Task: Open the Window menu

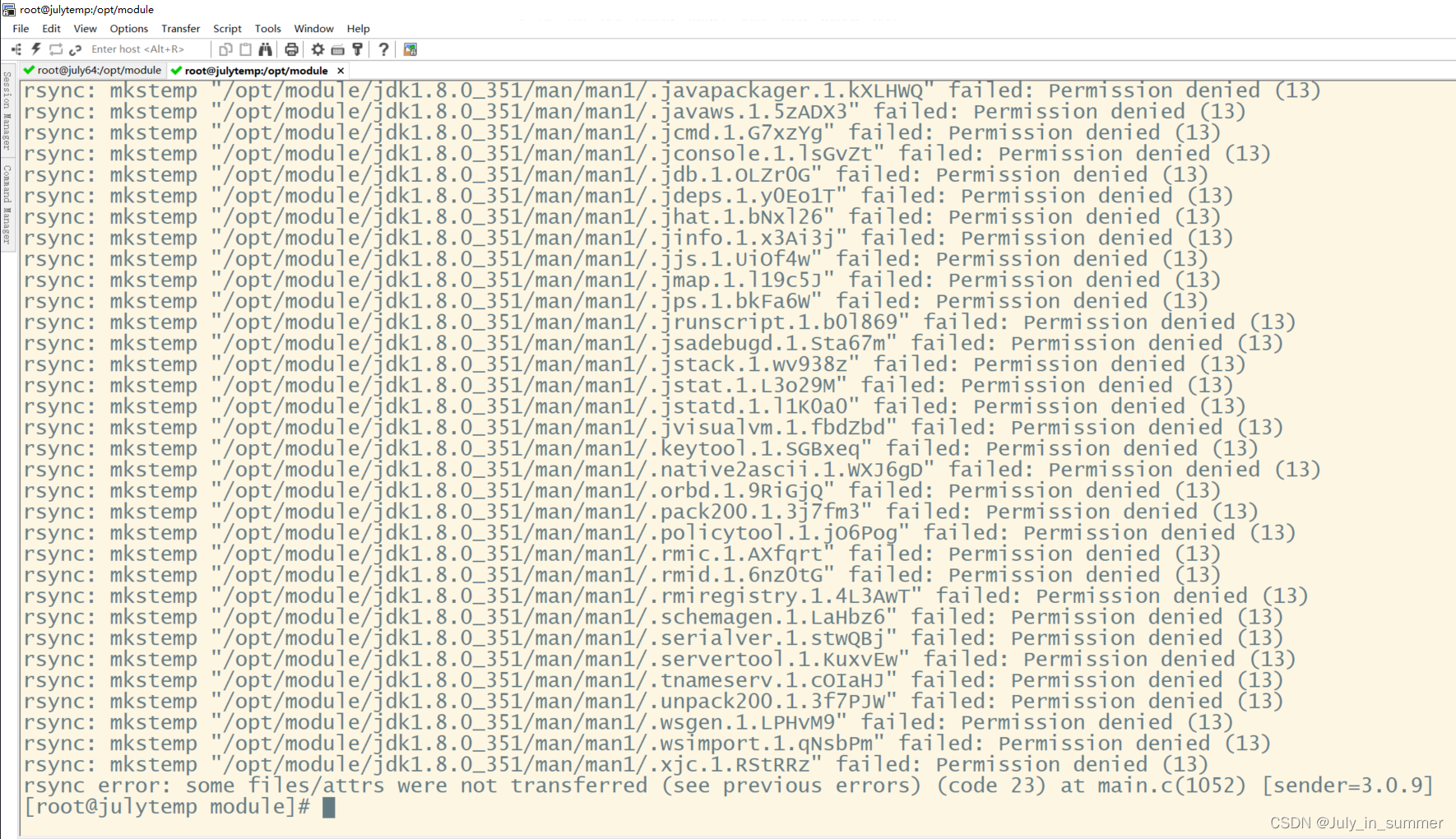Action: (313, 29)
